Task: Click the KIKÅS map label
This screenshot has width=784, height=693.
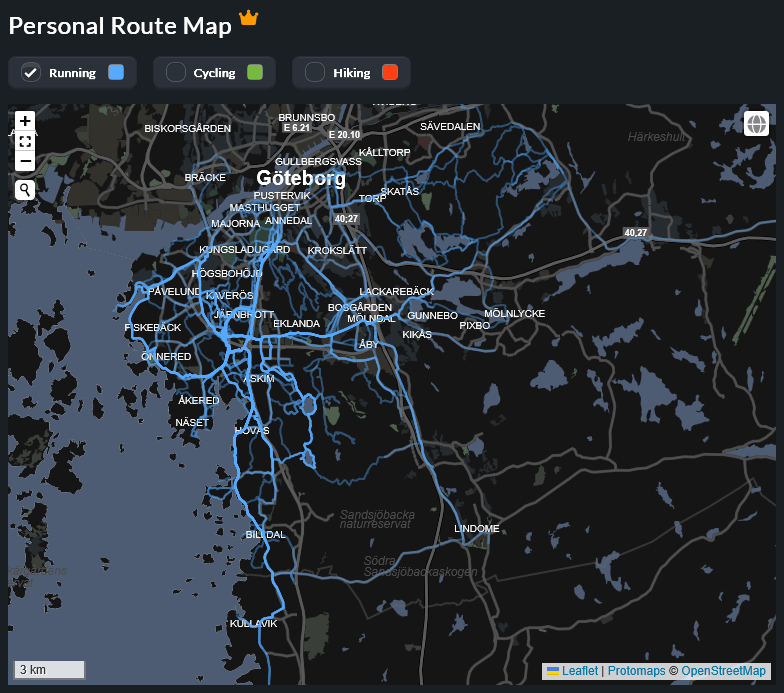Action: pyautogui.click(x=417, y=334)
